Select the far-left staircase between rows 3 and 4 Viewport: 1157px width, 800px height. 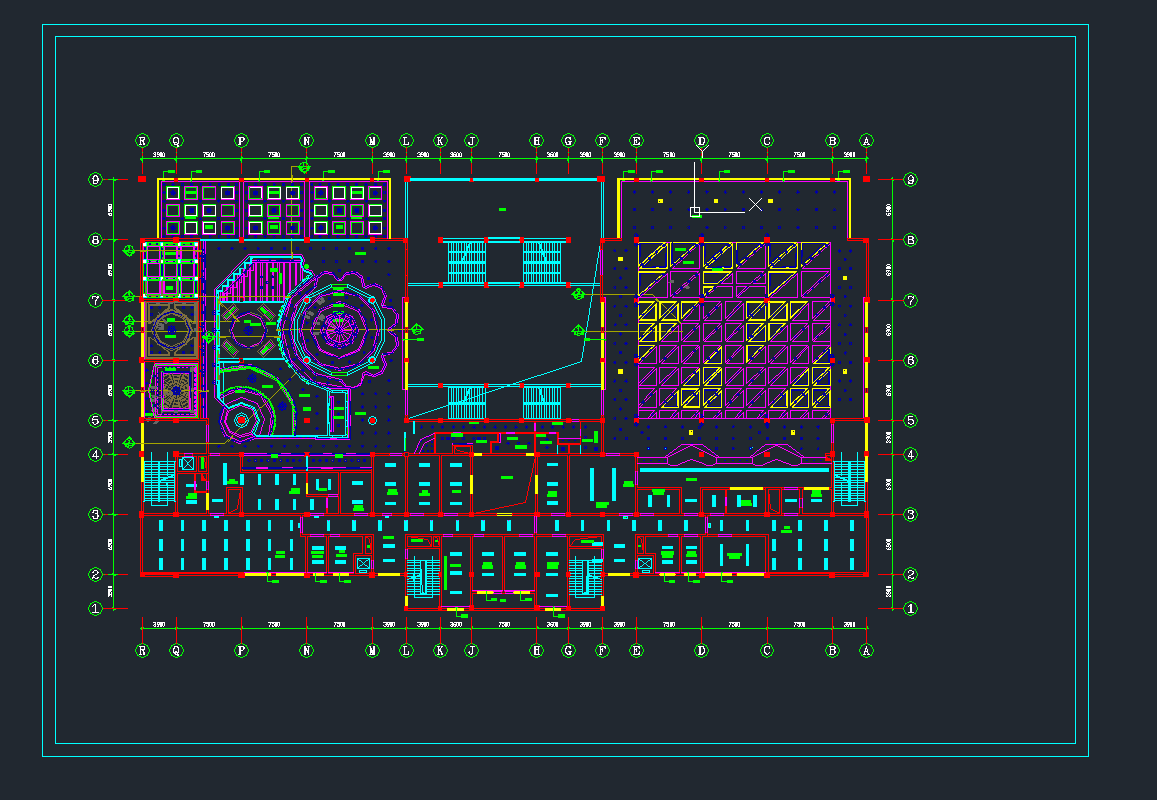click(x=159, y=482)
